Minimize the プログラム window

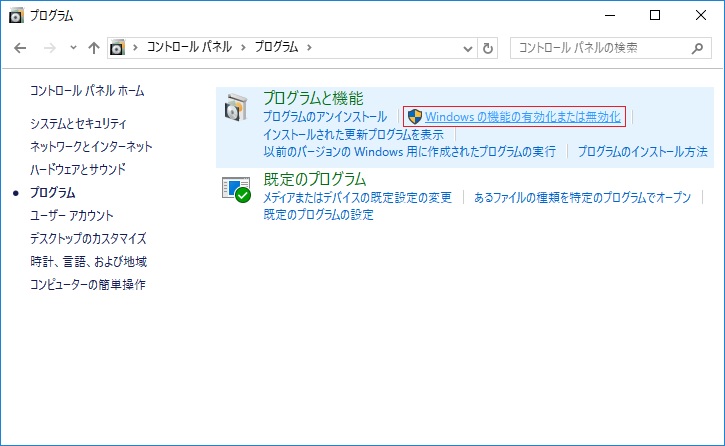pyautogui.click(x=610, y=15)
